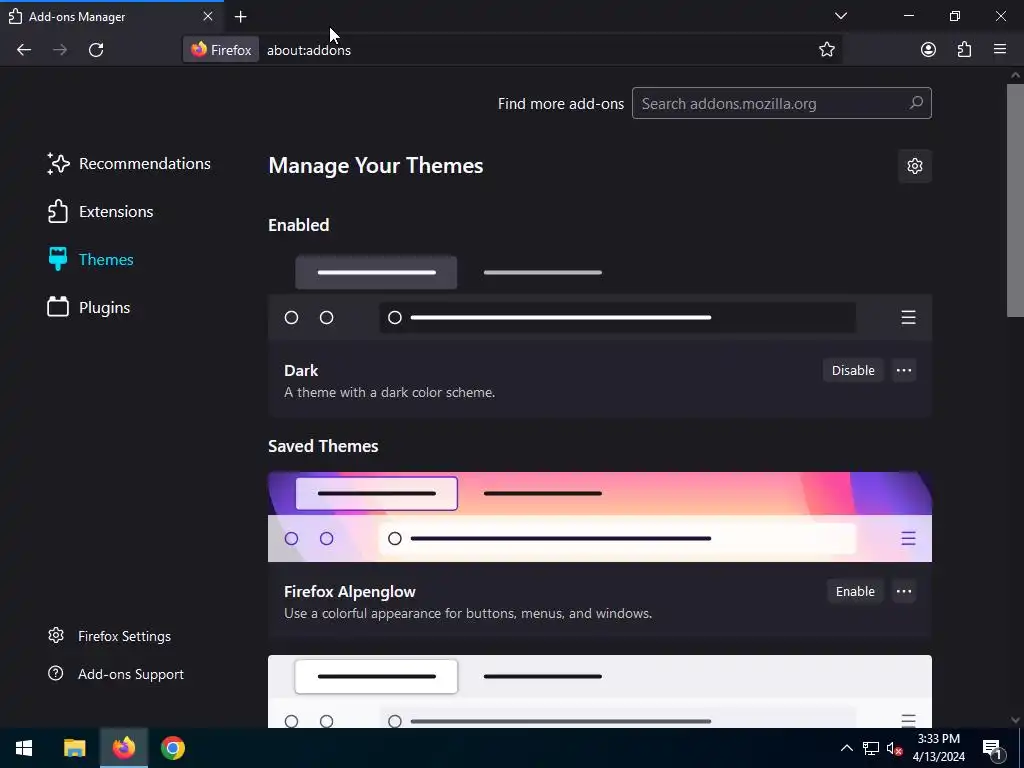Click the Dark theme name
The image size is (1024, 768).
pyautogui.click(x=301, y=370)
